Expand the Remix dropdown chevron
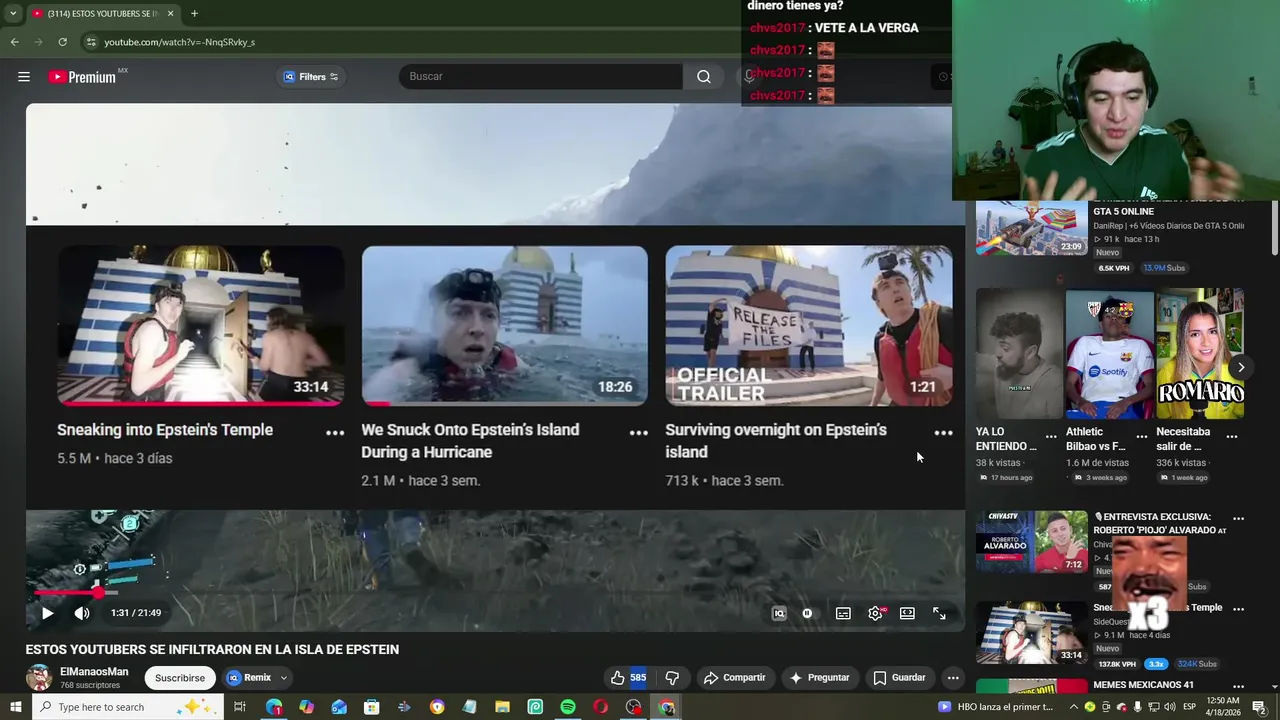Screen dimensions: 1280x720 coord(284,678)
